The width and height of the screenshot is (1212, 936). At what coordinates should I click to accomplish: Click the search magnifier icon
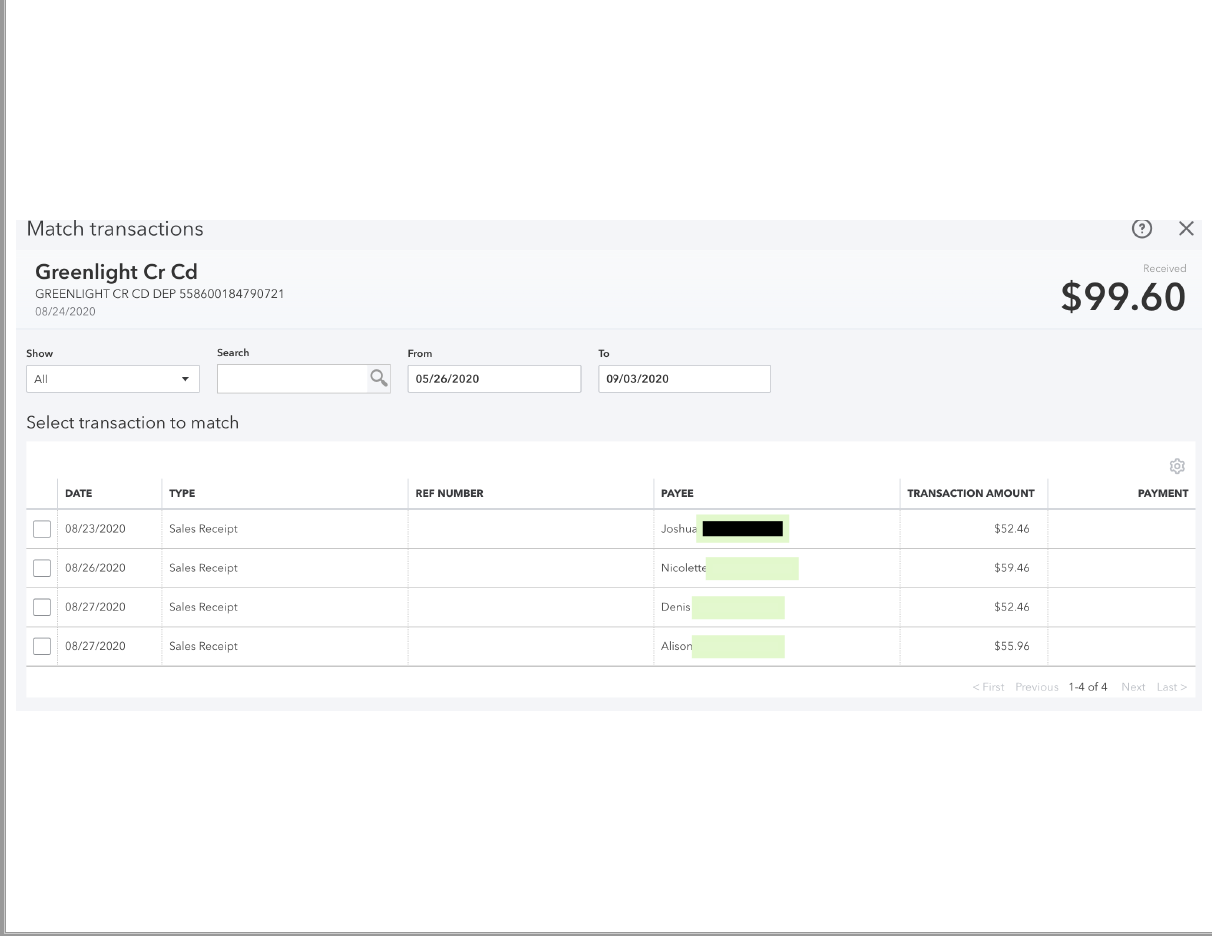click(379, 378)
